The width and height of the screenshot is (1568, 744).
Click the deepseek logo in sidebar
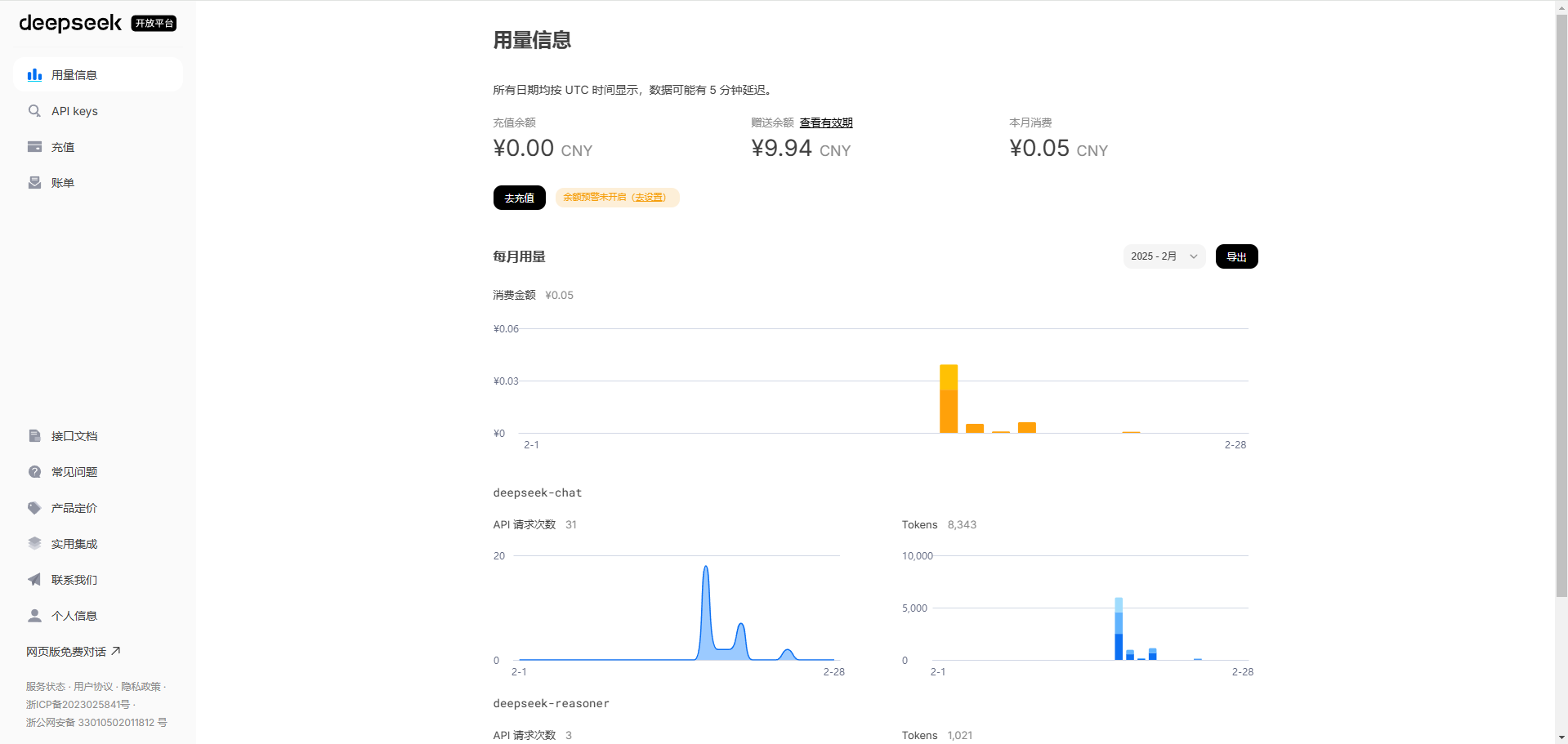coord(70,23)
